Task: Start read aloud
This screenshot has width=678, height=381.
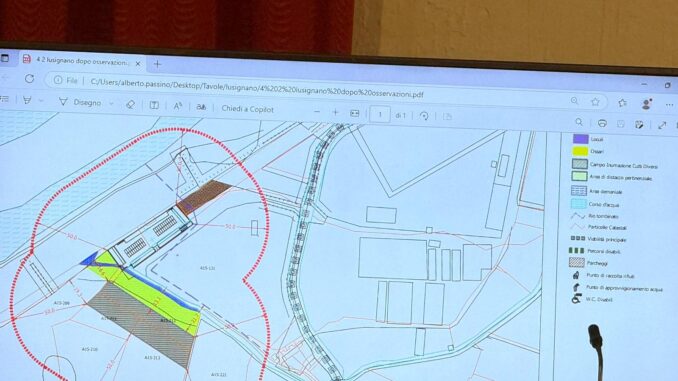Action: (x=178, y=106)
